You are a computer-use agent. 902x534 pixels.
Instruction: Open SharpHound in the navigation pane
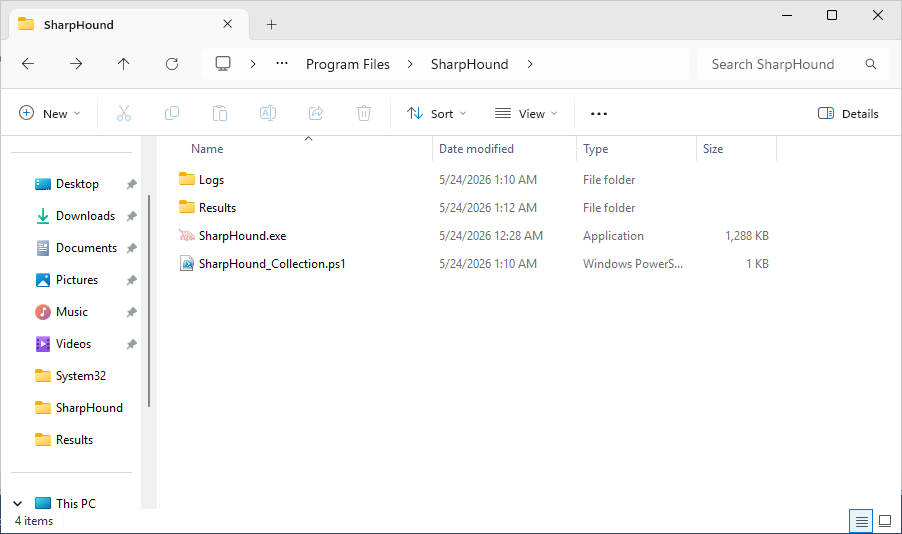[x=89, y=408]
